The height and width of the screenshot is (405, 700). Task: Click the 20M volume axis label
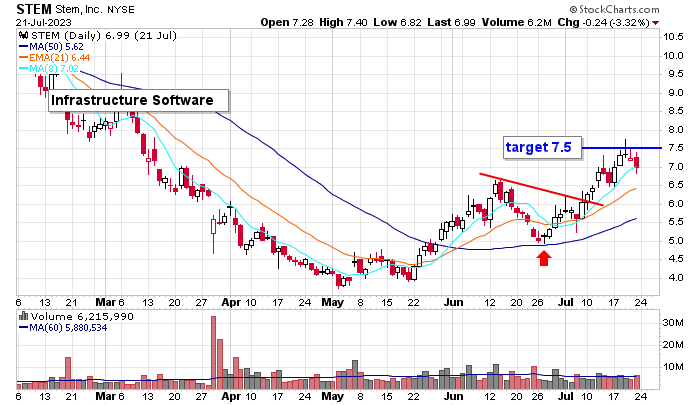click(674, 345)
